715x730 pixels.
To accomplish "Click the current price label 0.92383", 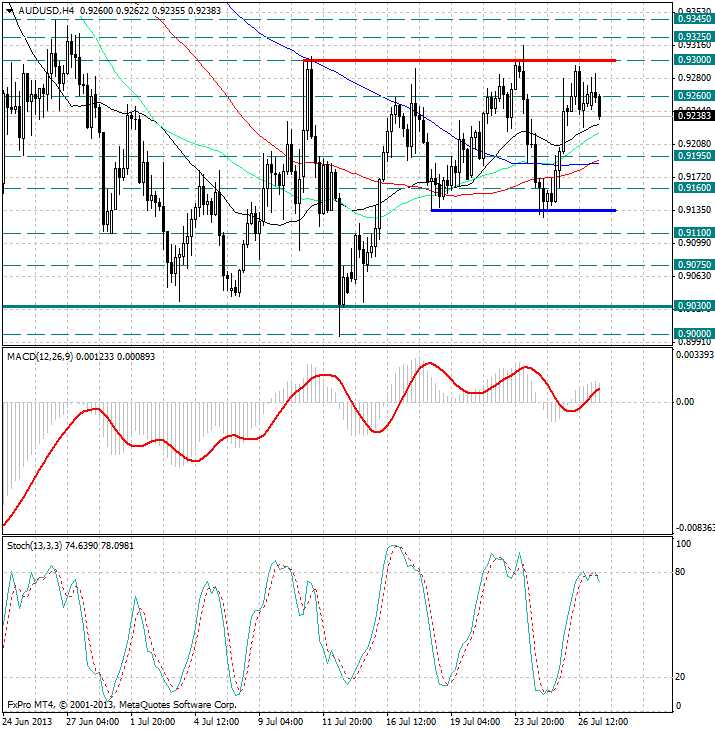I will (694, 115).
